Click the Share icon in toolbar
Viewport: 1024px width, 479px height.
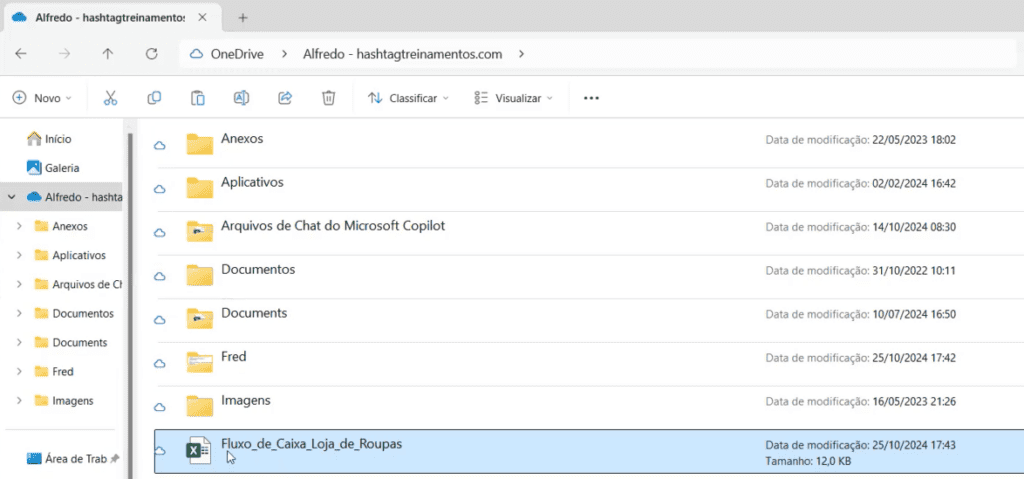[x=285, y=98]
